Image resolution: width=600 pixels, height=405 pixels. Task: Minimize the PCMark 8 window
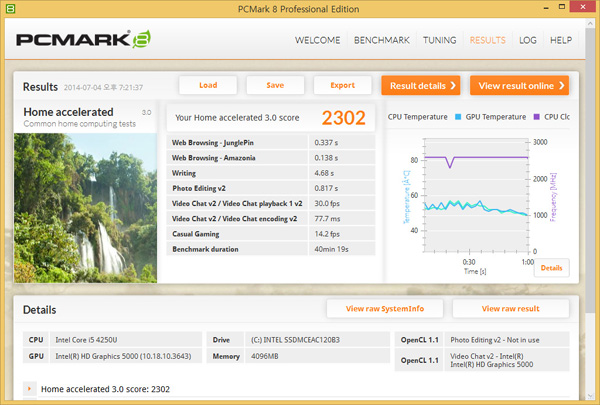point(546,7)
